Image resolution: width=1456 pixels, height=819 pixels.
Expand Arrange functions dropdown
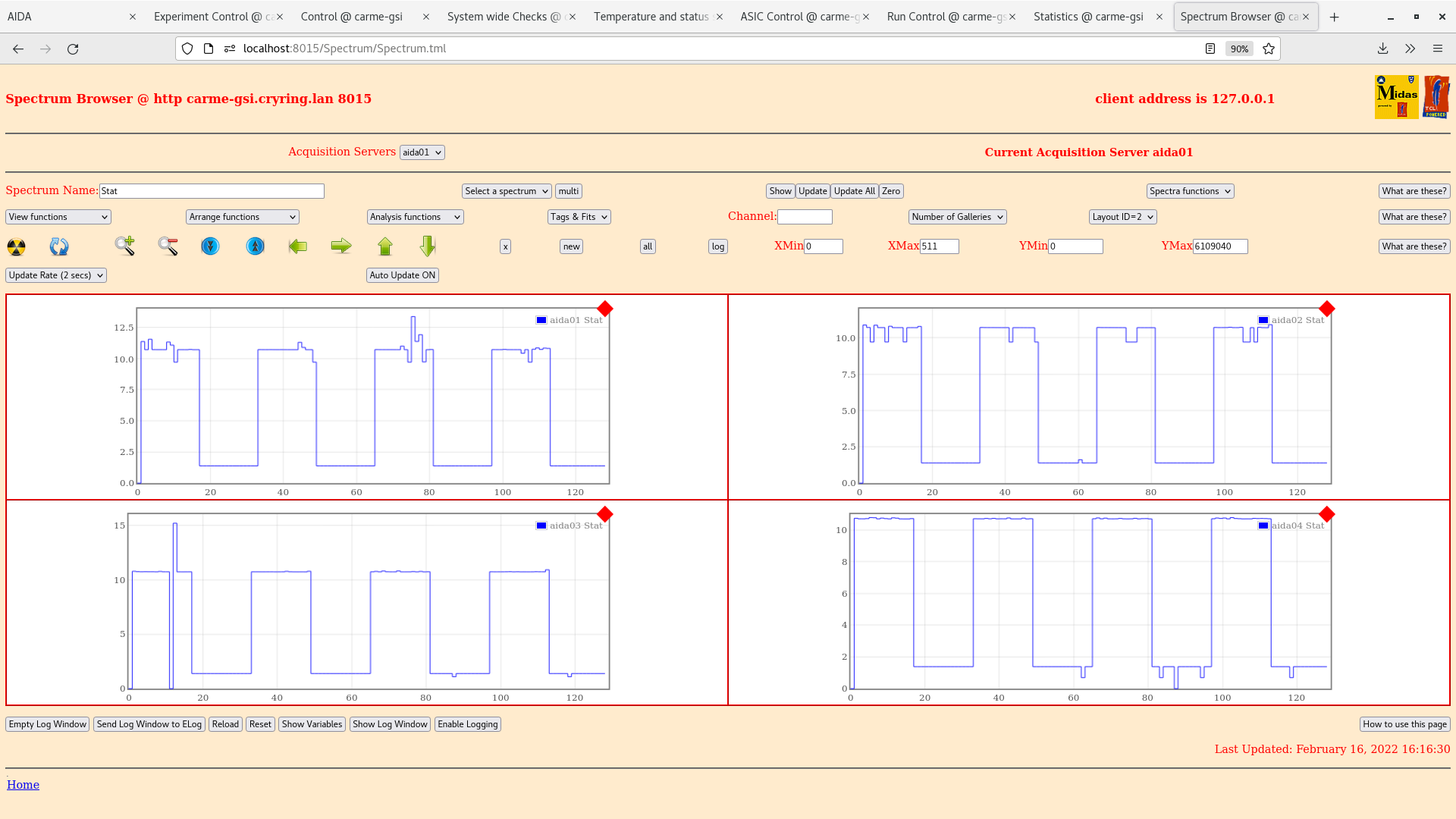pyautogui.click(x=243, y=217)
